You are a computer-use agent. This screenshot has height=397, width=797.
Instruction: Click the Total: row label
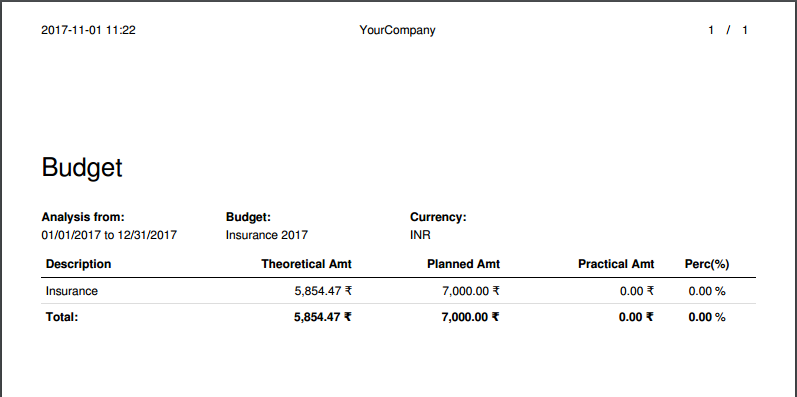[62, 317]
